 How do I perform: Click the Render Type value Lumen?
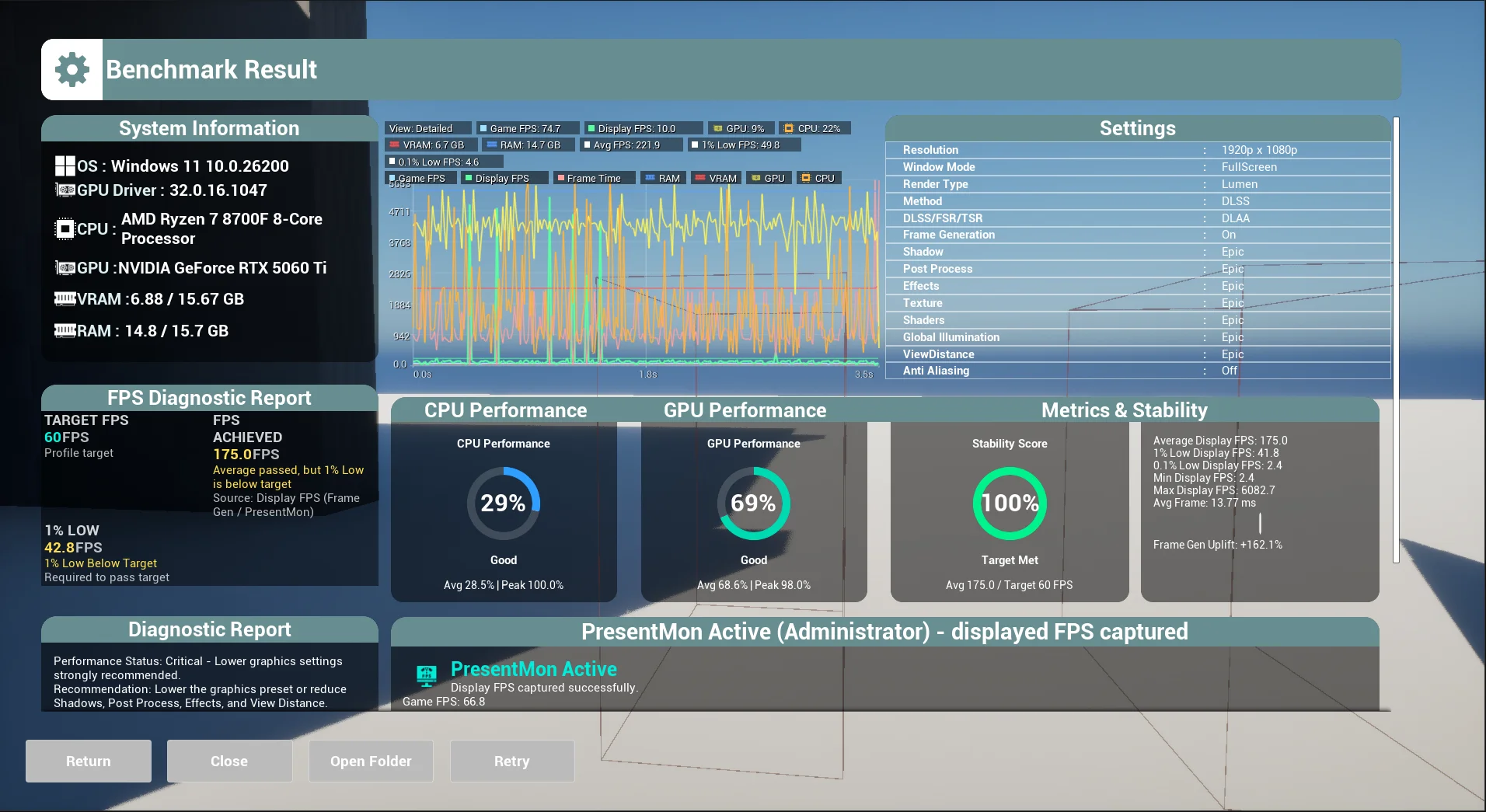1239,184
